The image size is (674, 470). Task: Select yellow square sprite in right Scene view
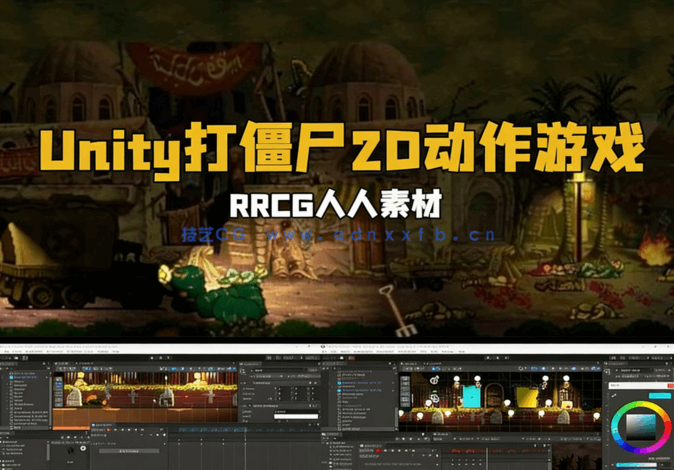[527, 397]
